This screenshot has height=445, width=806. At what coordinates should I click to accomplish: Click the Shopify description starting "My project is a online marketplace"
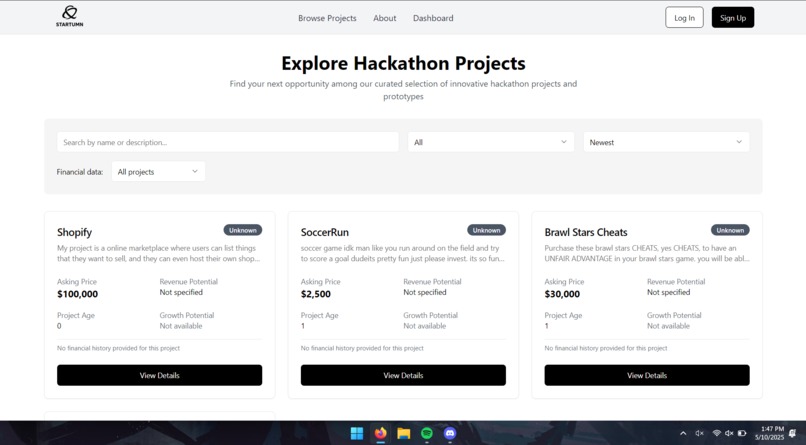pos(159,253)
